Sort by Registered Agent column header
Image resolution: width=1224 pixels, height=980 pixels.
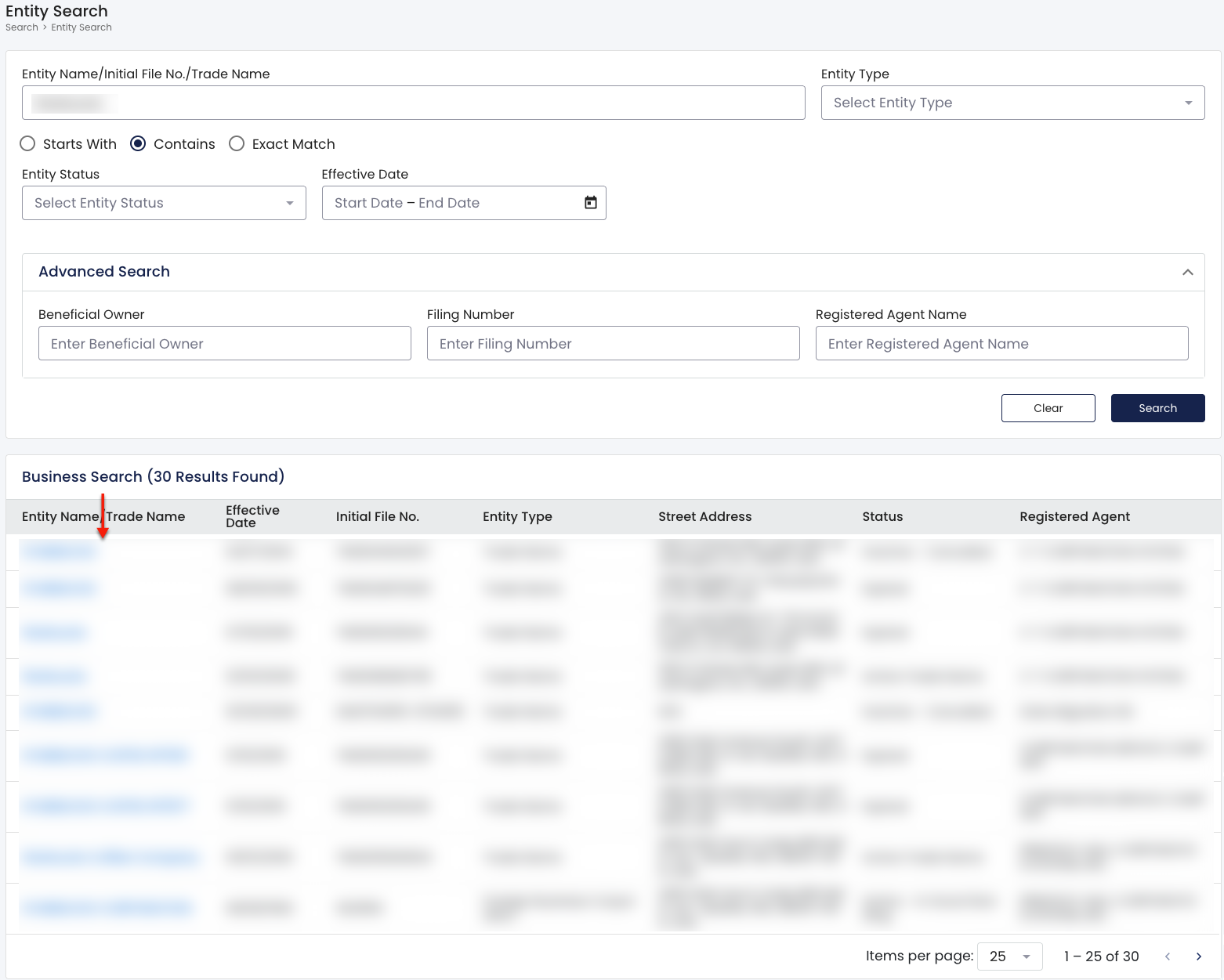point(1074,516)
